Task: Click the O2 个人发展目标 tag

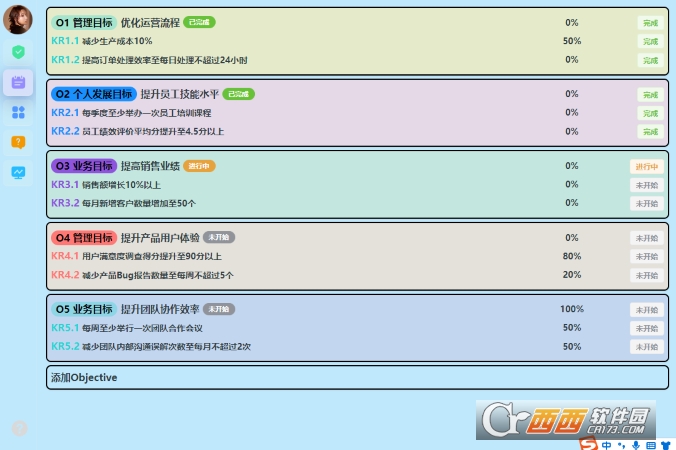Action: (94, 94)
